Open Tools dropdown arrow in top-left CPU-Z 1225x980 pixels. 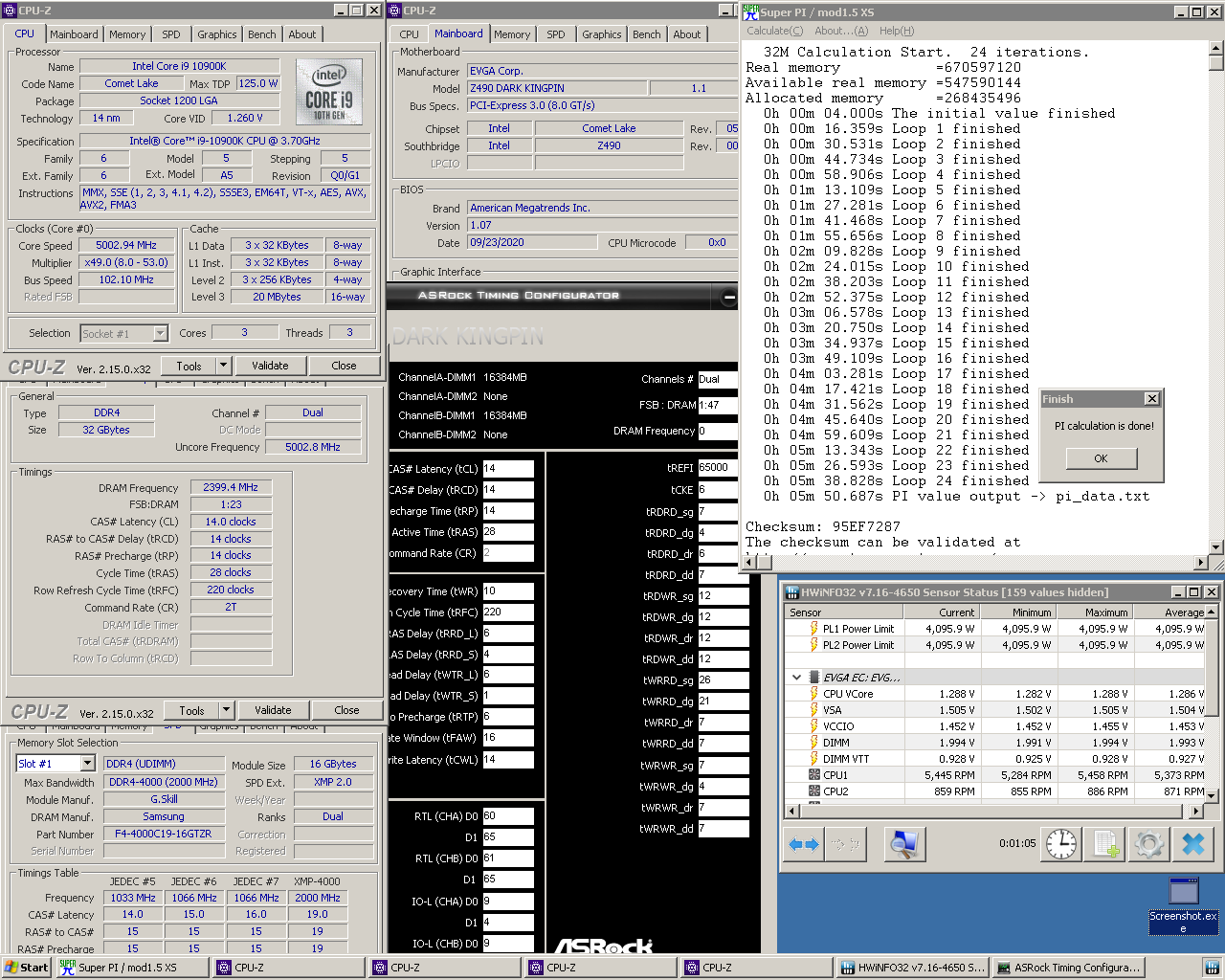[x=224, y=366]
